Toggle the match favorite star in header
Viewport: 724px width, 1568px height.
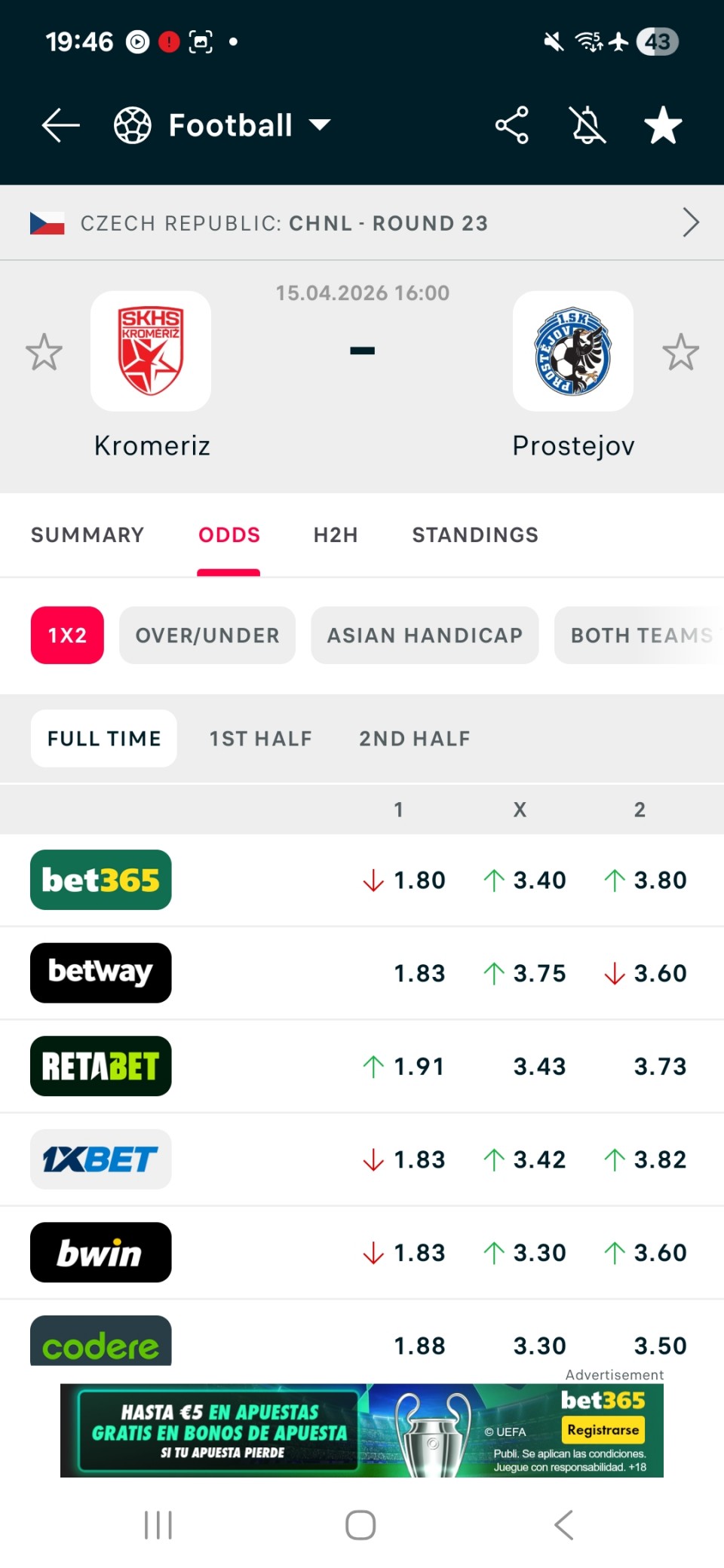click(x=663, y=125)
